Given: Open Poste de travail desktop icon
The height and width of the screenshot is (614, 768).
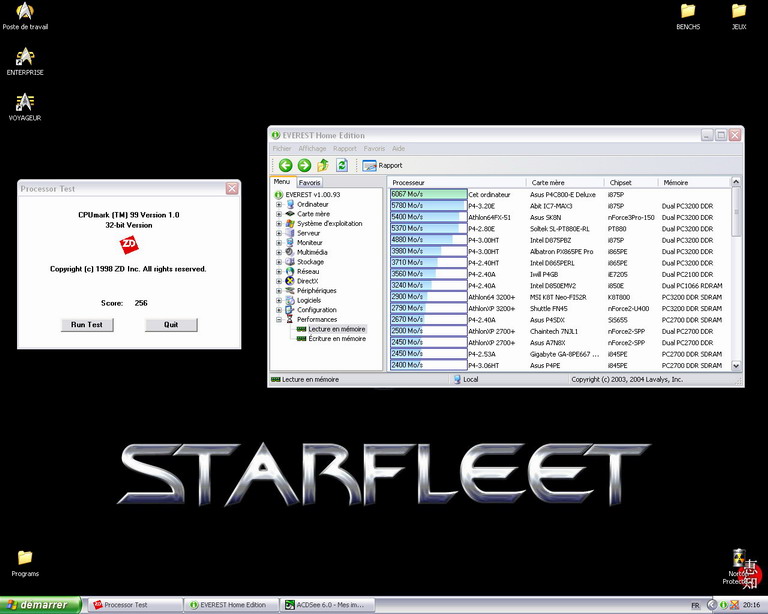Looking at the screenshot, I should coord(25,16).
